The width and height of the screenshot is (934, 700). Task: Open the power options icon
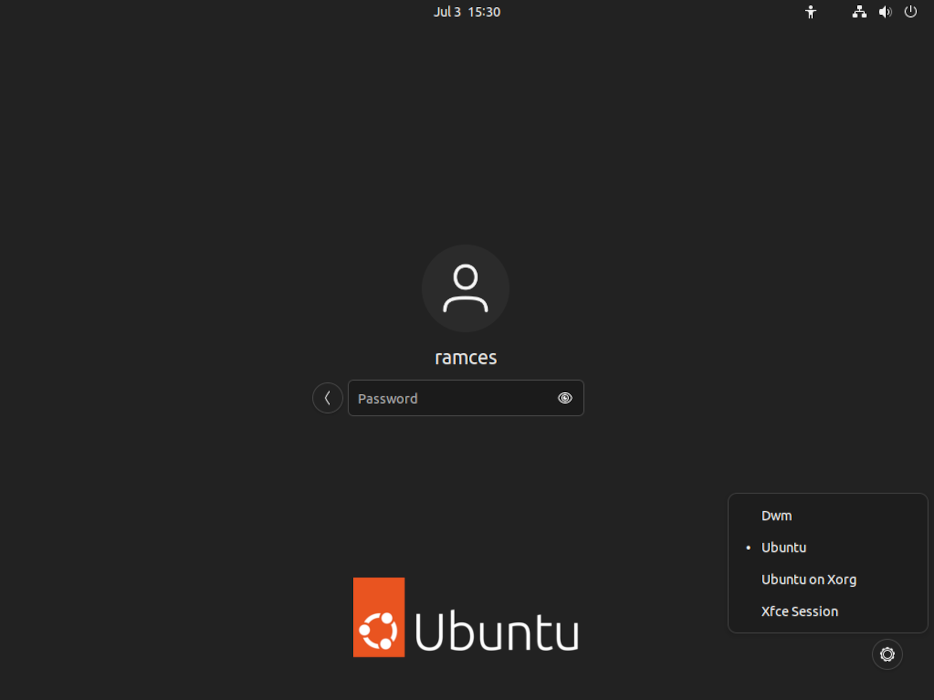(910, 12)
